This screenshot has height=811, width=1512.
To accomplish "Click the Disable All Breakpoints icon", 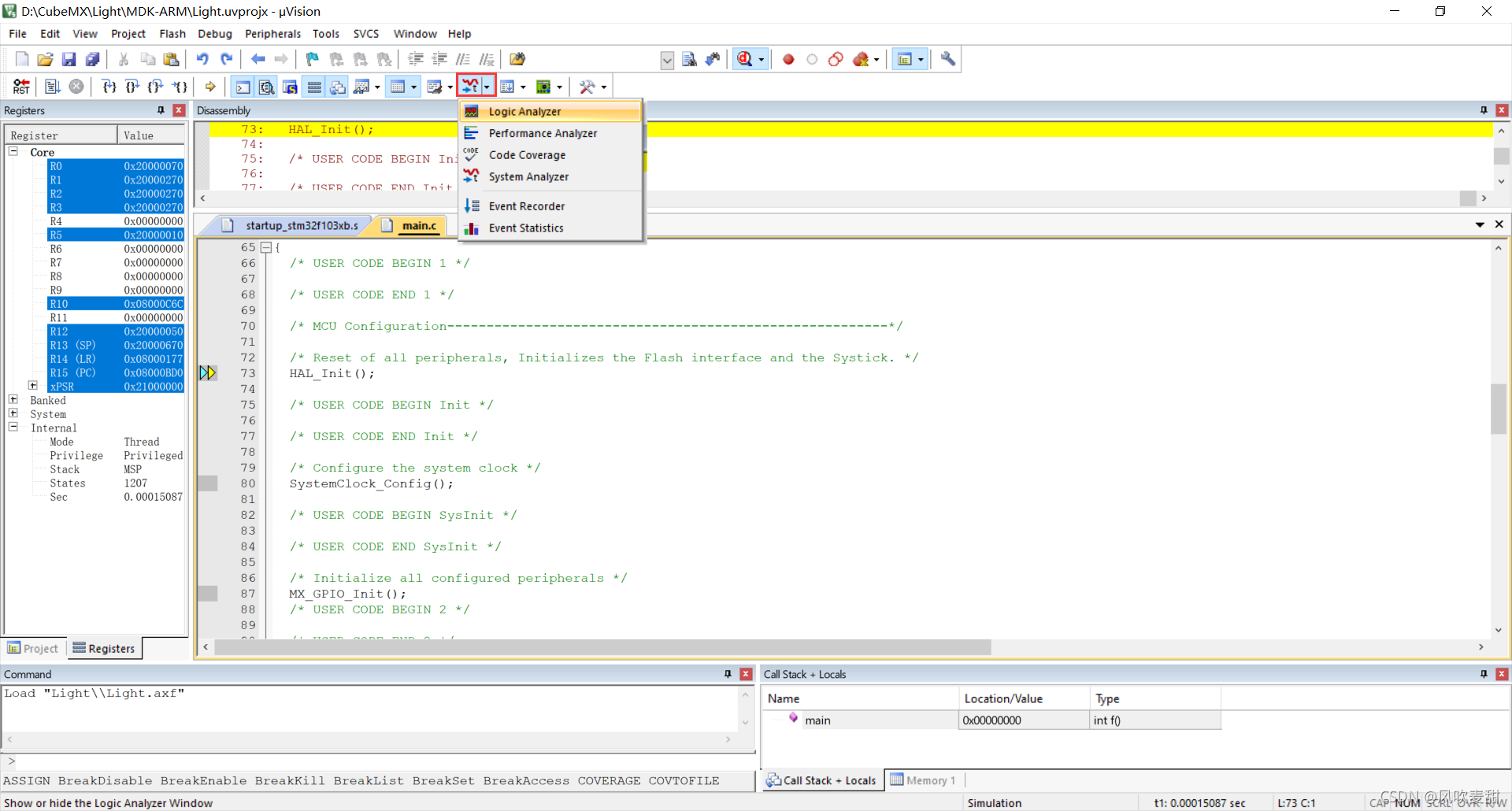I will tap(836, 59).
